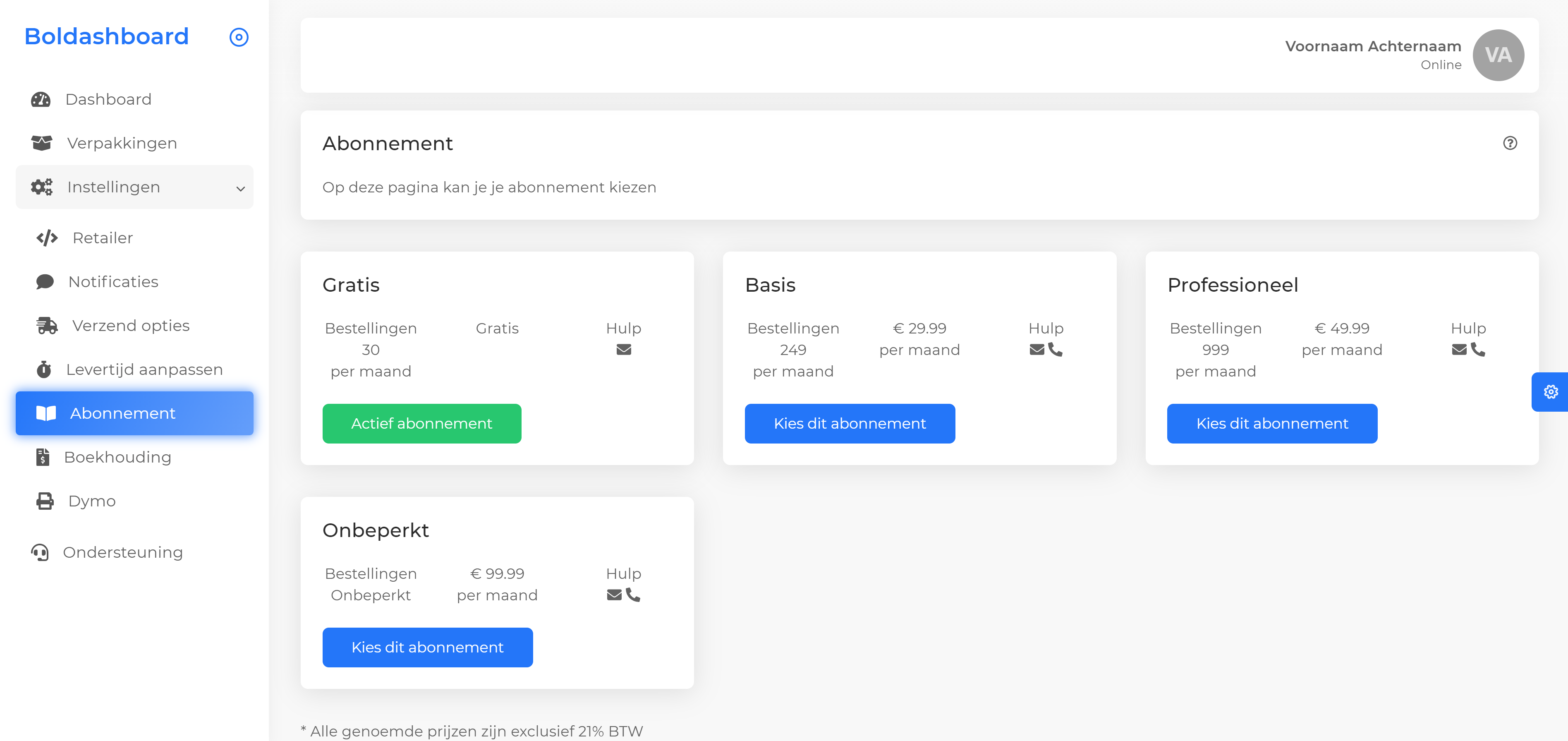Click the phone icon in Basis plan
The width and height of the screenshot is (1568, 741).
tap(1055, 350)
